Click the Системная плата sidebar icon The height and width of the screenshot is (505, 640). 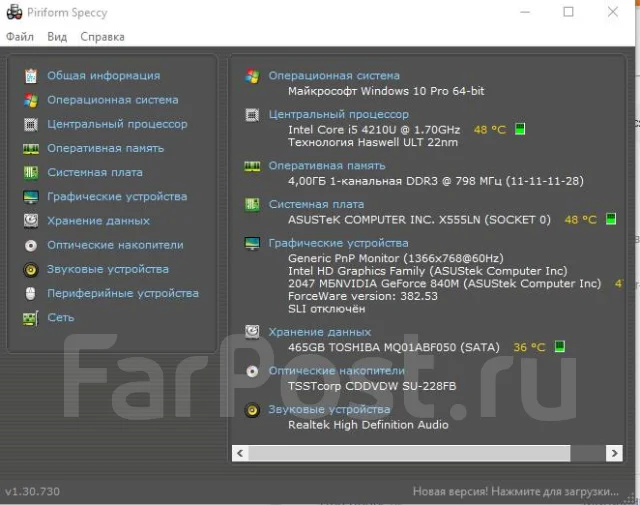click(31, 173)
